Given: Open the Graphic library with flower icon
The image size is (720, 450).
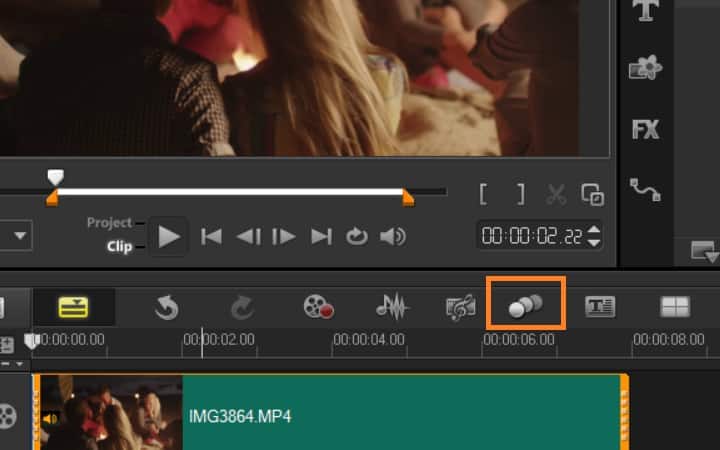Looking at the screenshot, I should point(645,69).
